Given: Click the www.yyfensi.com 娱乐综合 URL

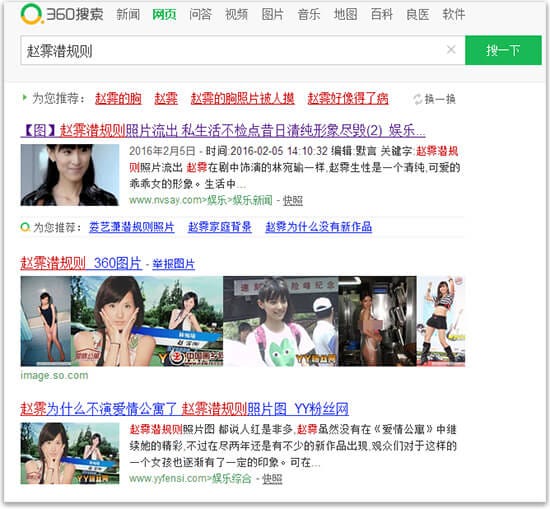Looking at the screenshot, I should tap(190, 479).
